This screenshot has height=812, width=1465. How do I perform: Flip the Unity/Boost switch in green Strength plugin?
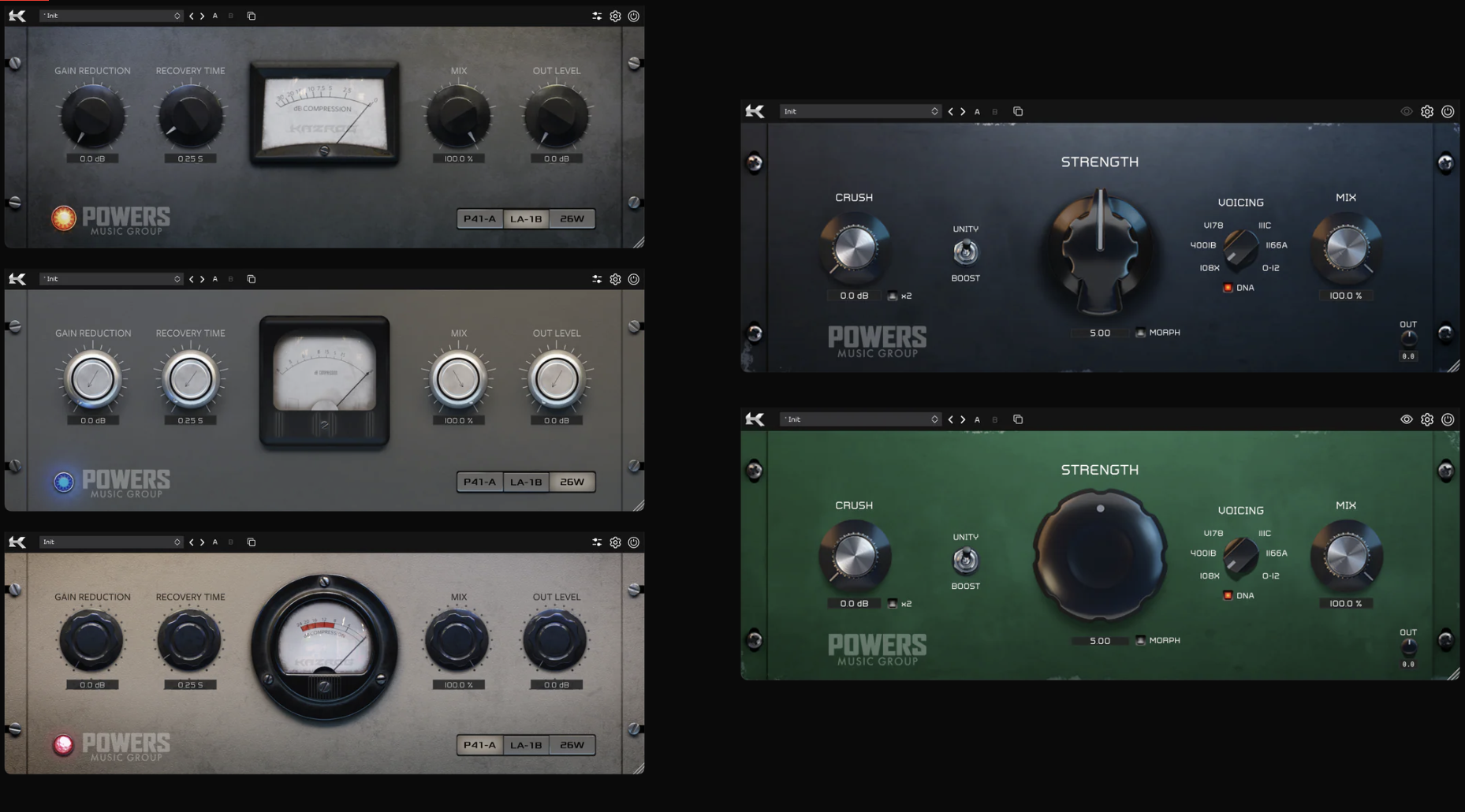(x=966, y=561)
